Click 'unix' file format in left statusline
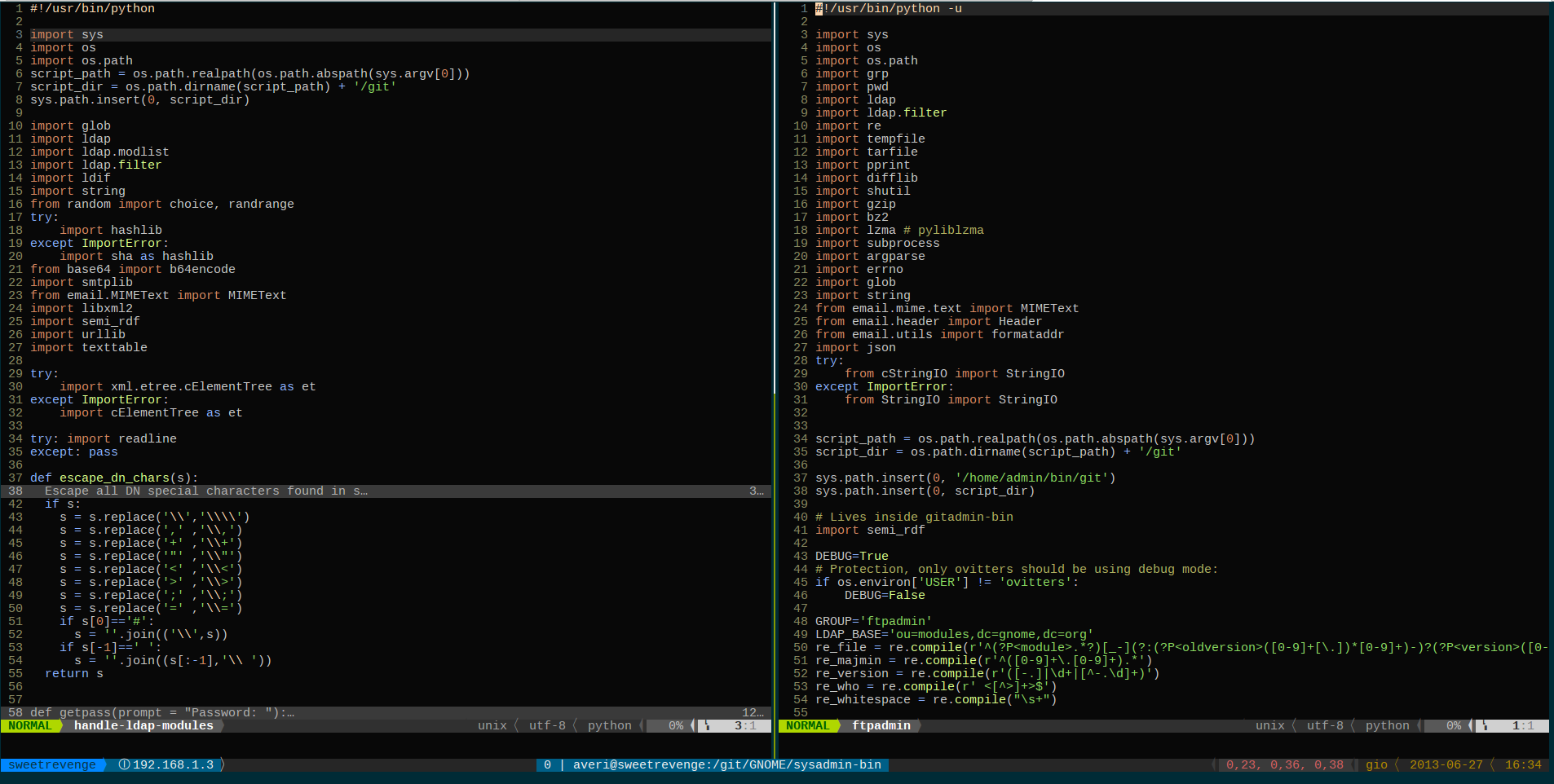Screen dimensions: 1554x784 click(x=492, y=725)
